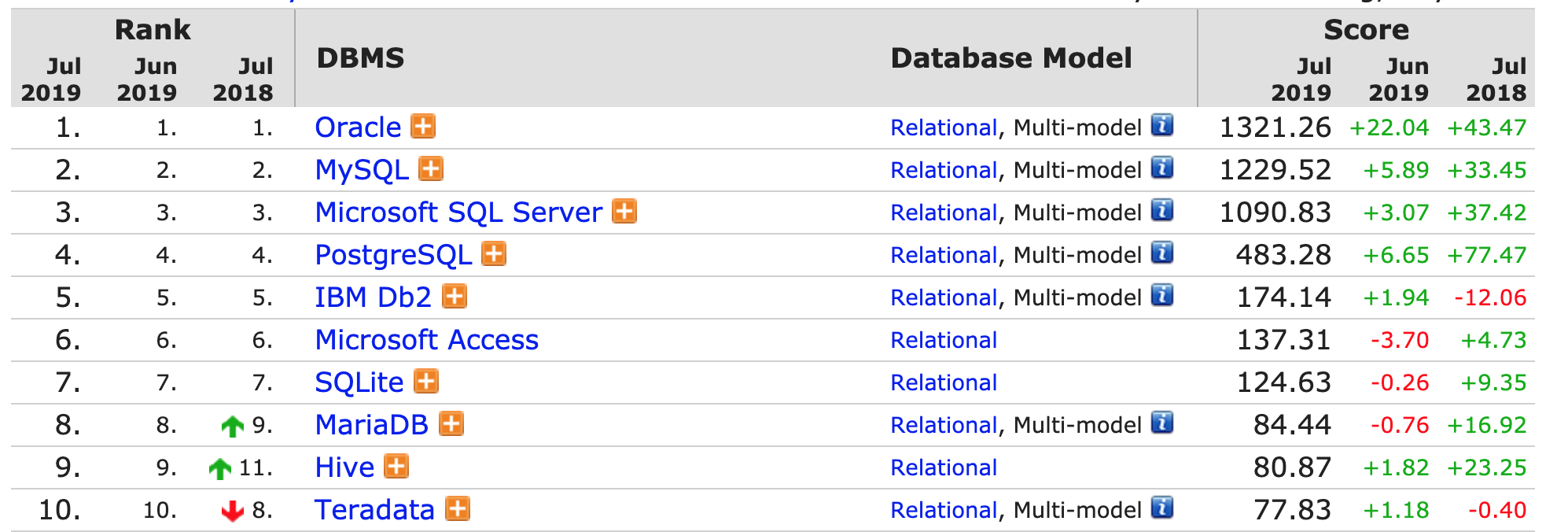Open the MySQL DBMS link
This screenshot has height=532, width=1568.
362,169
